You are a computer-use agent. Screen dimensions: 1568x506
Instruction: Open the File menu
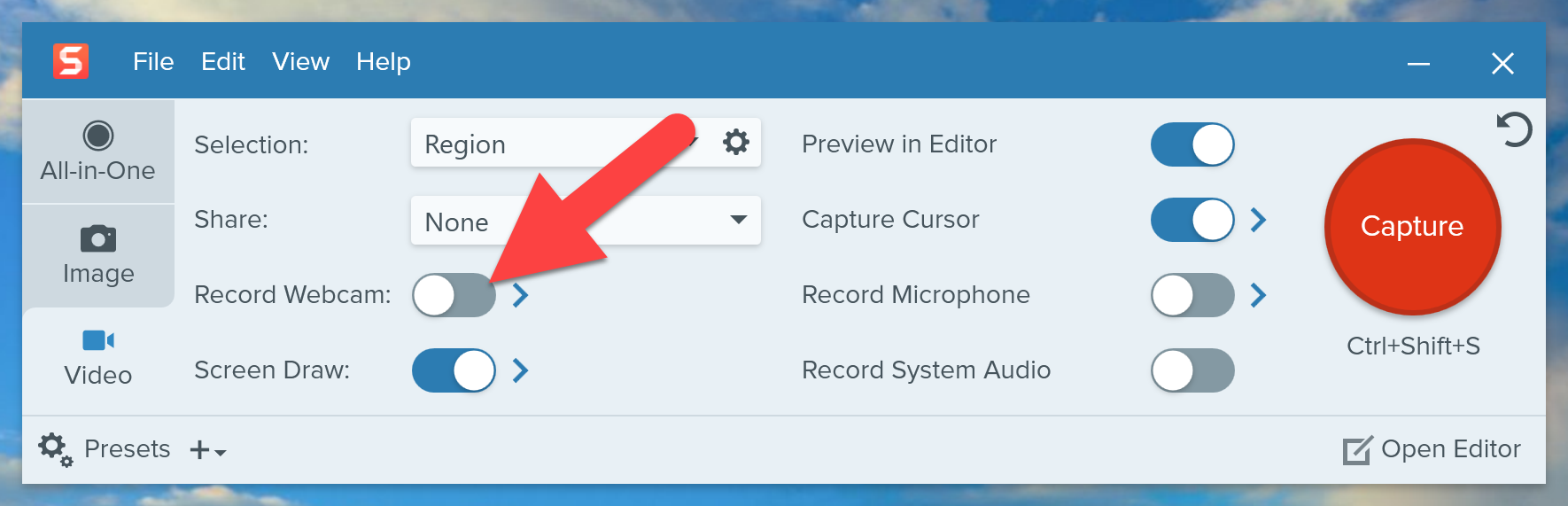click(153, 62)
